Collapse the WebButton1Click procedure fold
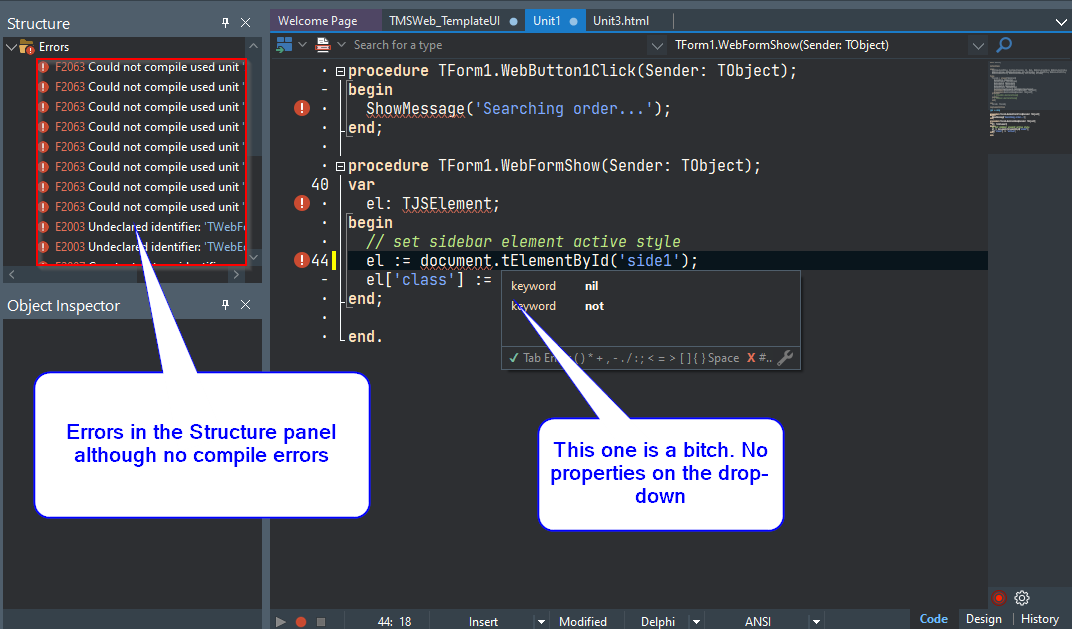This screenshot has width=1072, height=629. pos(340,71)
